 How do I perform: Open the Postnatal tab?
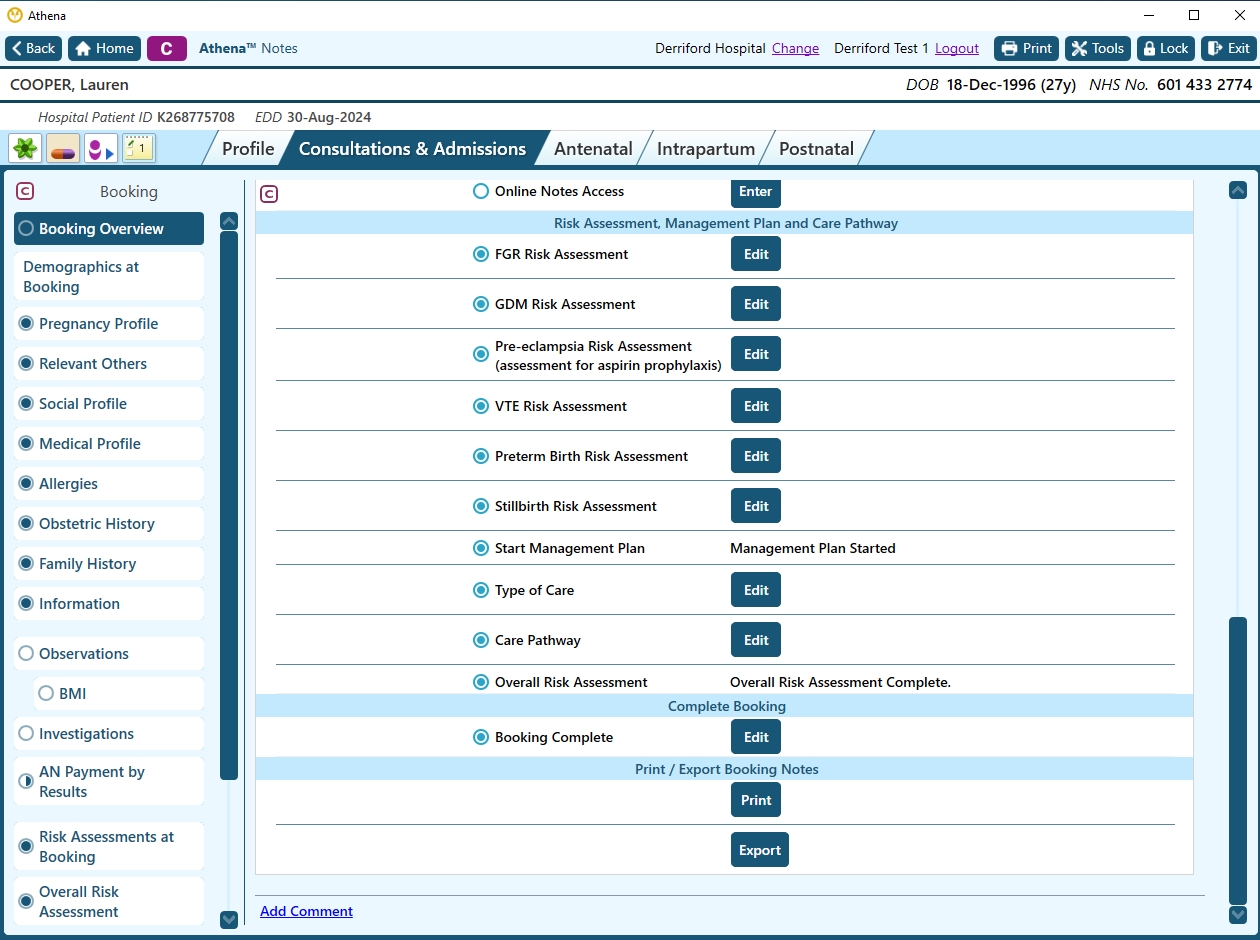(816, 148)
